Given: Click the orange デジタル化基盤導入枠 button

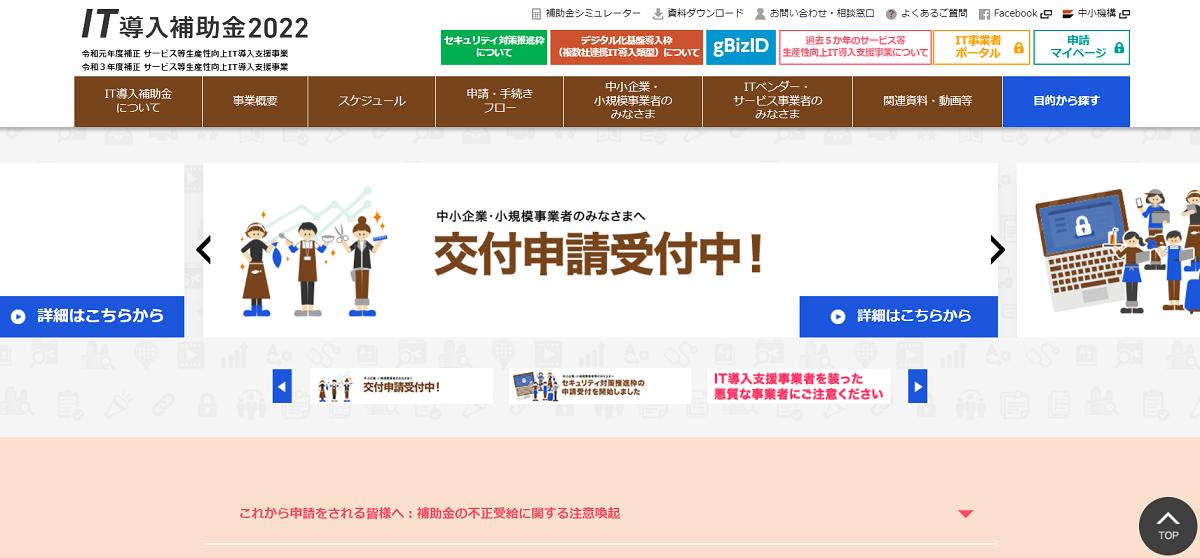Looking at the screenshot, I should coord(626,47).
